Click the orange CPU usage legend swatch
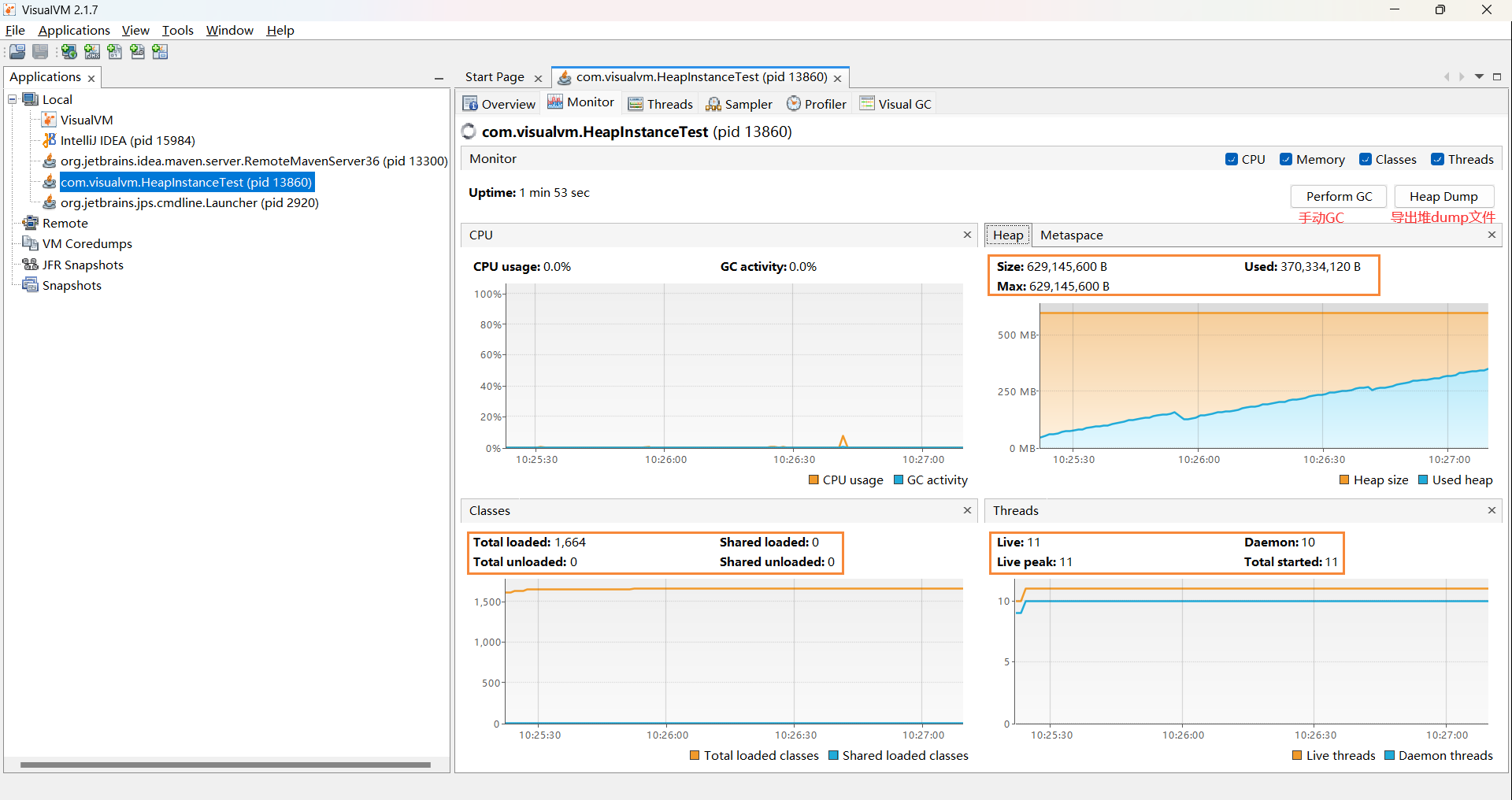The image size is (1512, 800). click(813, 480)
